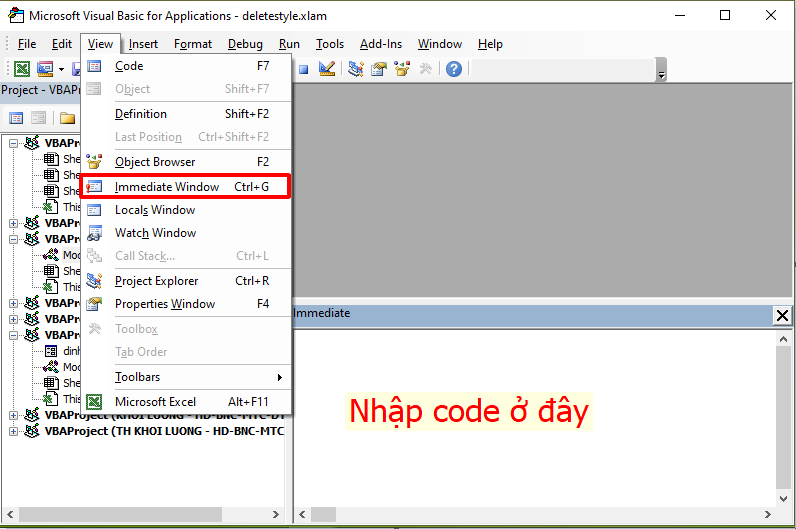
Task: Open the Debug menu
Action: click(x=245, y=44)
